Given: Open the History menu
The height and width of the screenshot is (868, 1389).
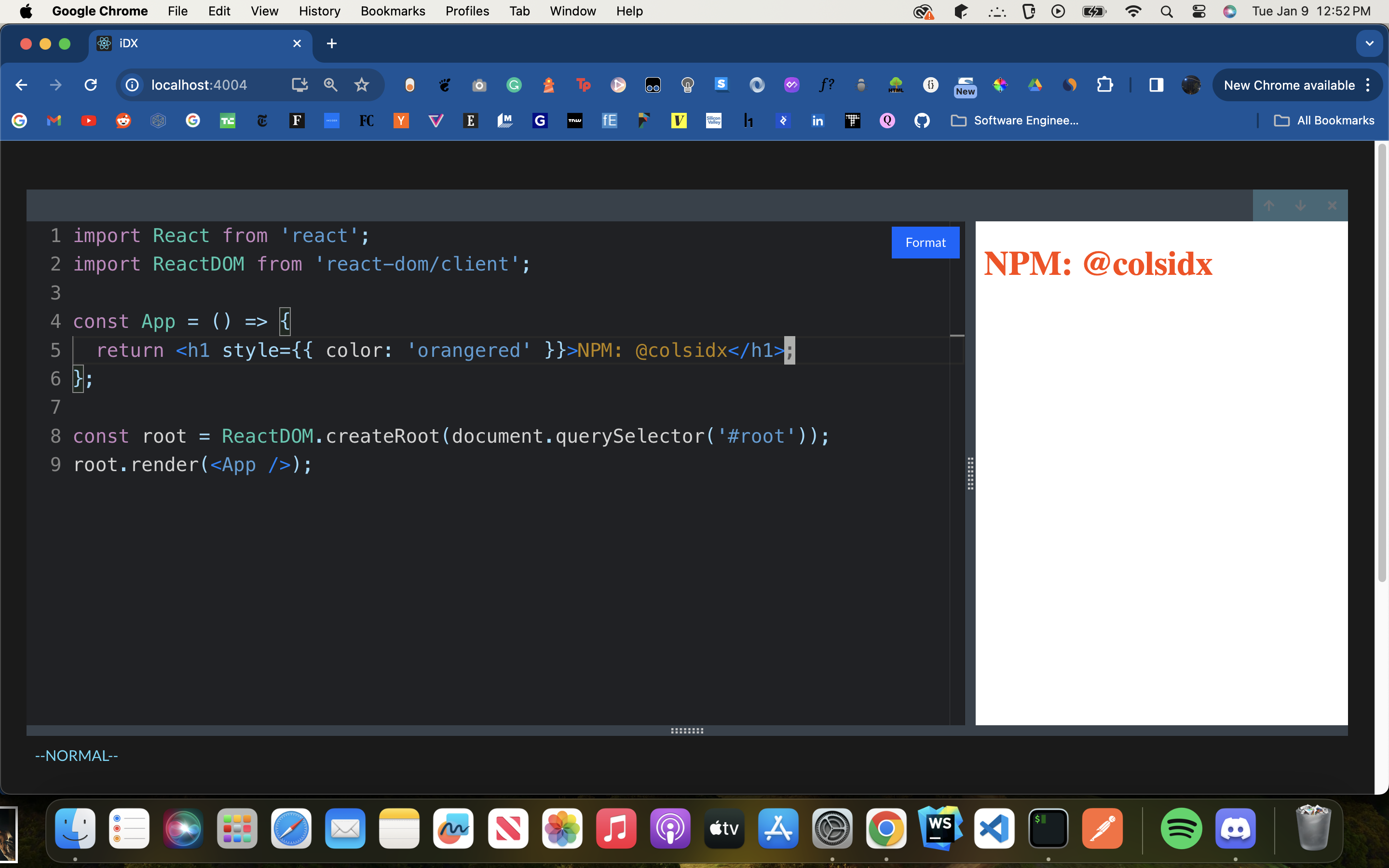Looking at the screenshot, I should (x=319, y=11).
